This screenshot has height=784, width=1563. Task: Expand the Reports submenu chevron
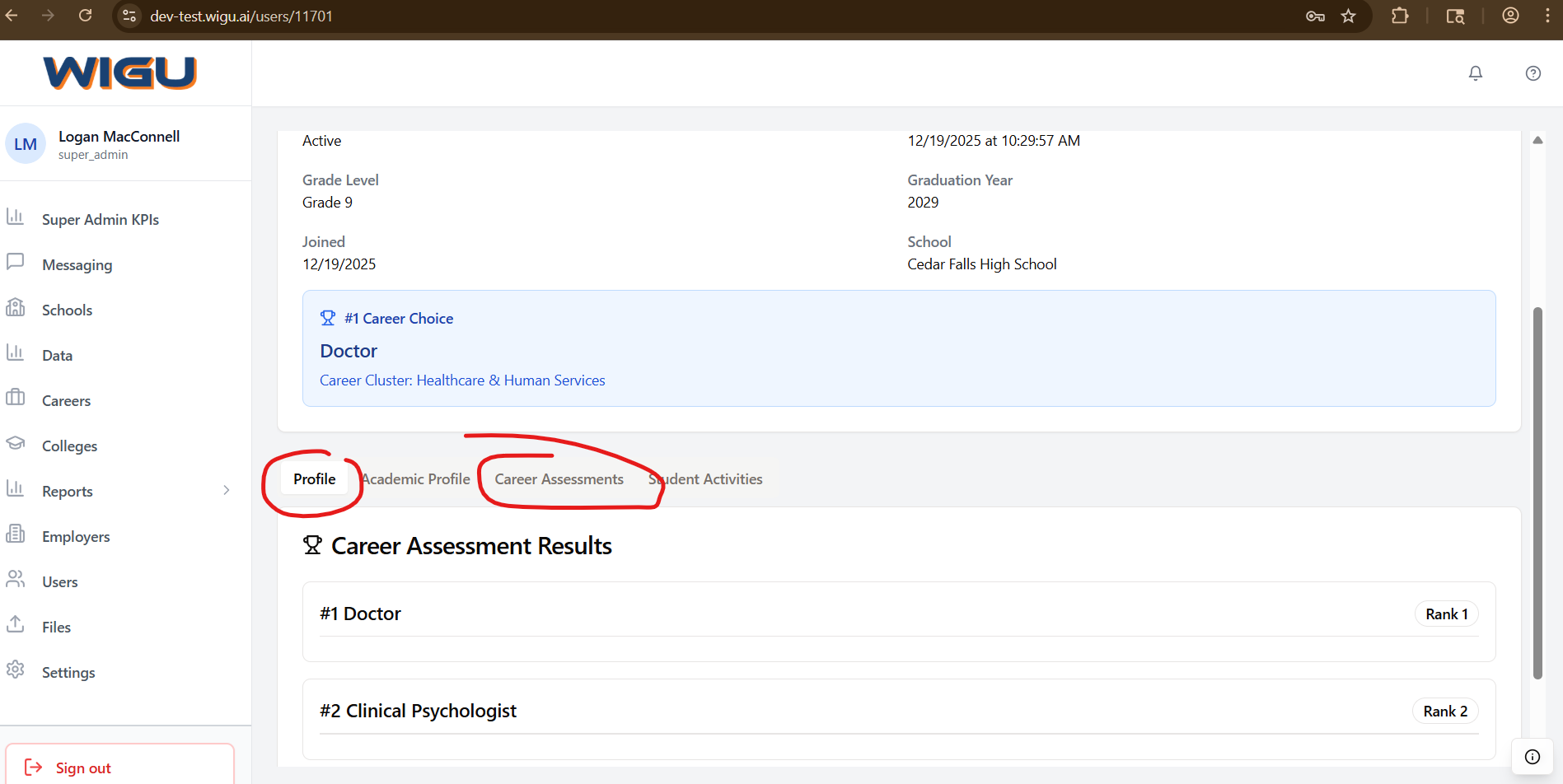pyautogui.click(x=227, y=491)
